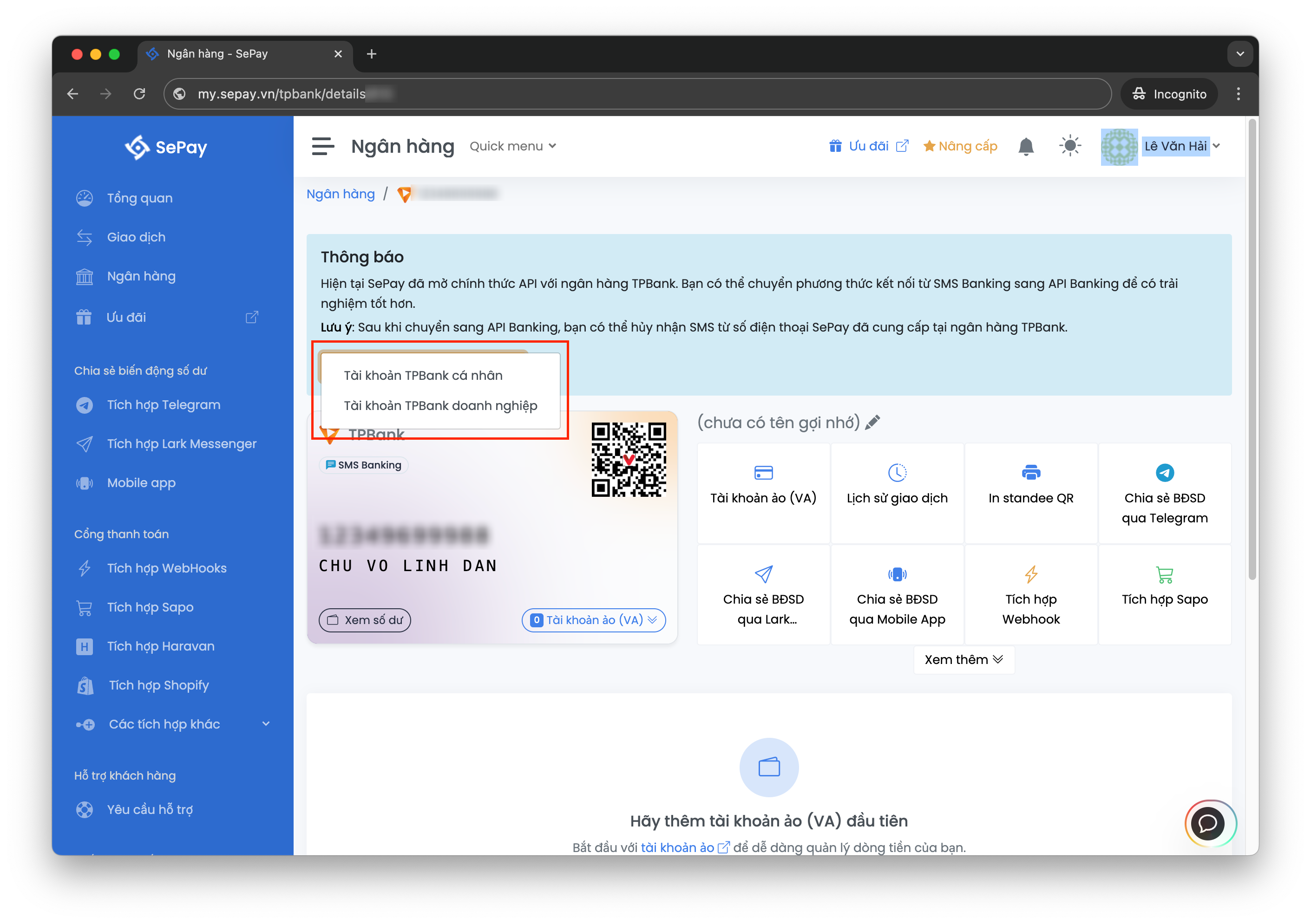Reload the browser page
This screenshot has width=1311, height=924.
[139, 94]
